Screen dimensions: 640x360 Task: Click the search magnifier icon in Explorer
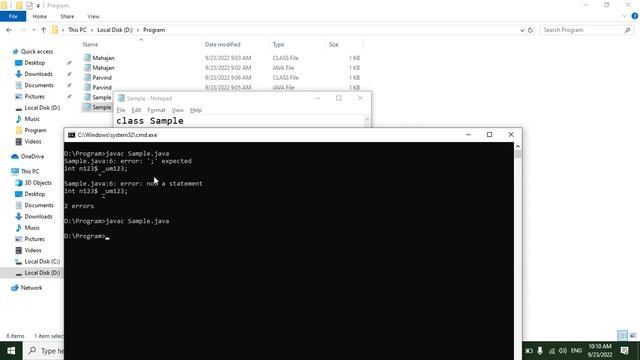click(x=628, y=30)
